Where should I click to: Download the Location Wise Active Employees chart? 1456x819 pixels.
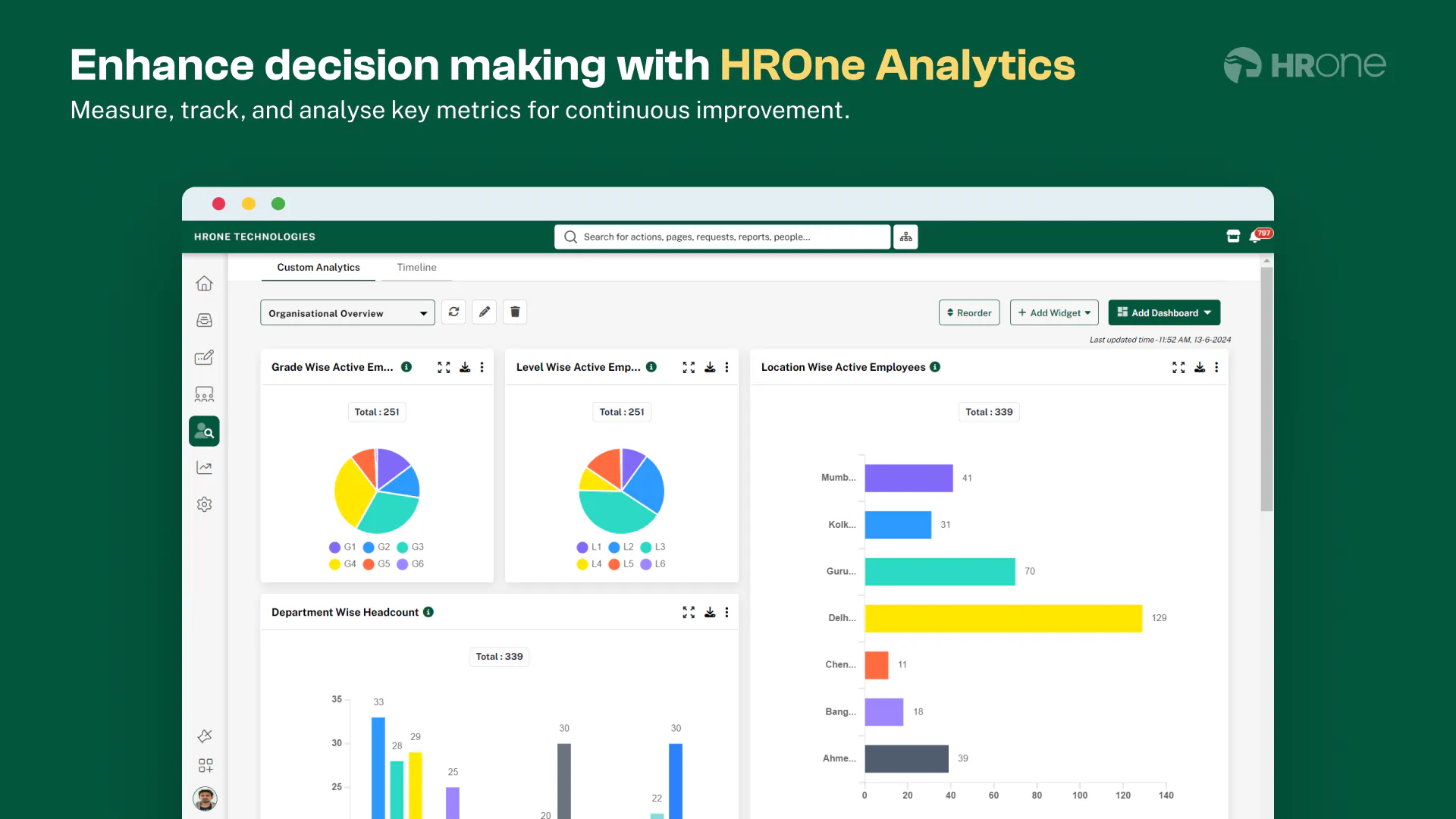click(1199, 367)
